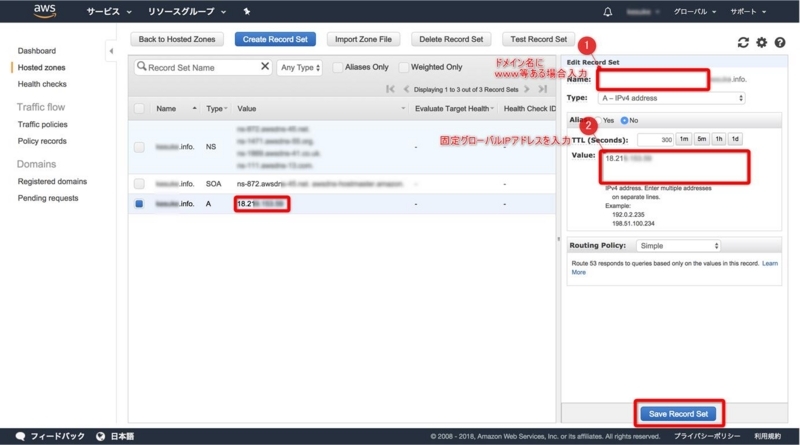This screenshot has width=800, height=445.
Task: Open the help question mark icon
Action: pos(780,42)
